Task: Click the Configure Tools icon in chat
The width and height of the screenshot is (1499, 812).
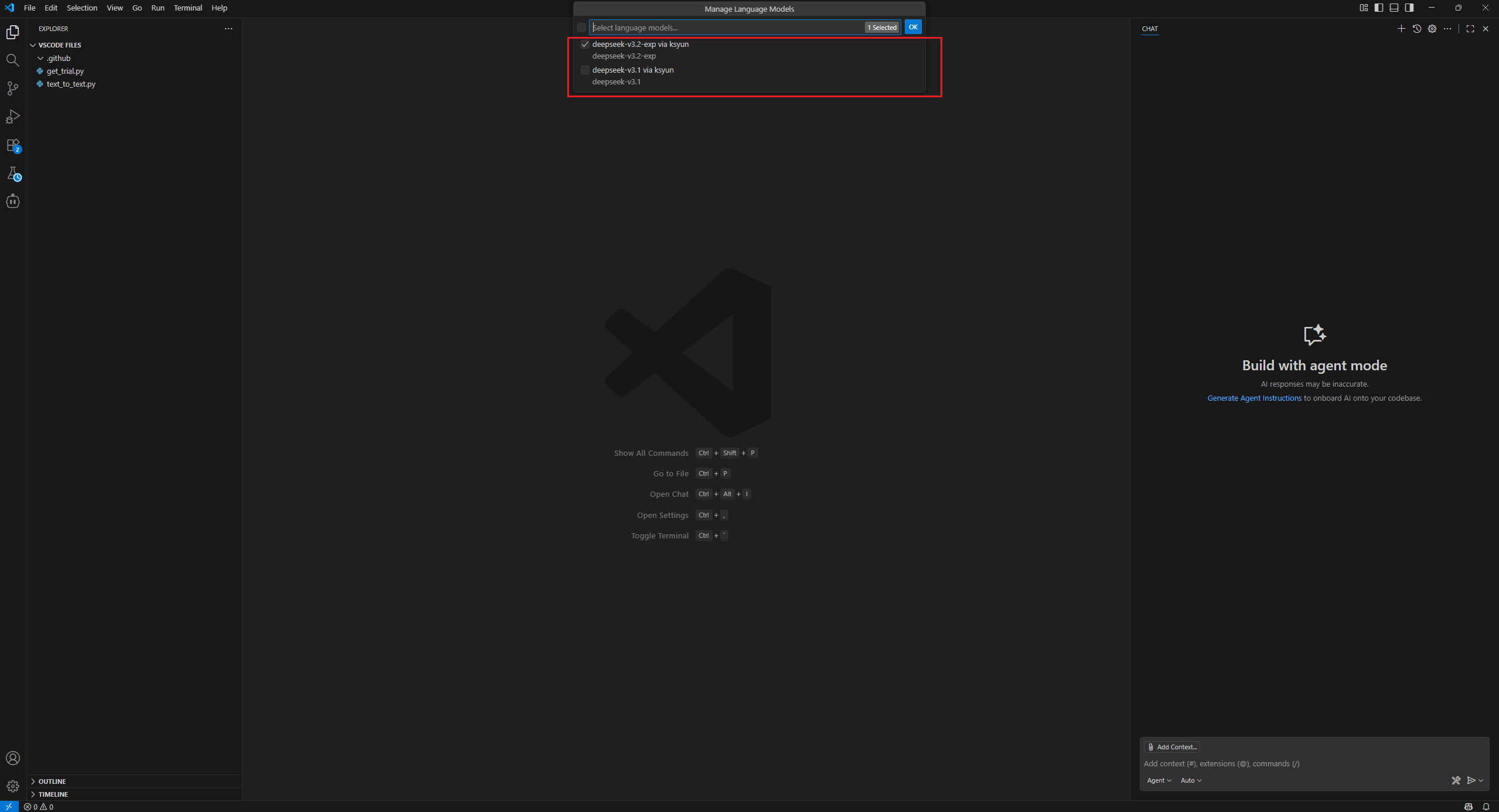Action: 1456,780
